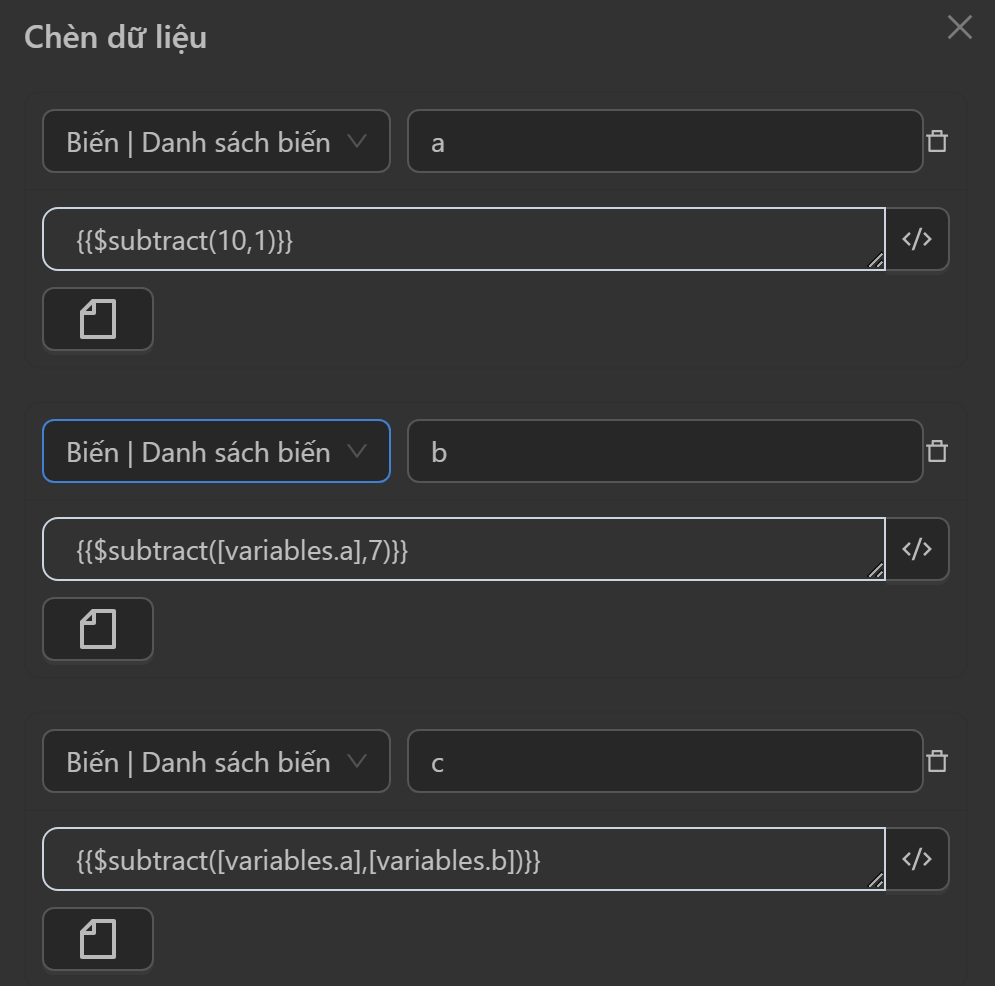Image resolution: width=995 pixels, height=986 pixels.
Task: Delete variable b row with trash icon
Action: point(937,451)
